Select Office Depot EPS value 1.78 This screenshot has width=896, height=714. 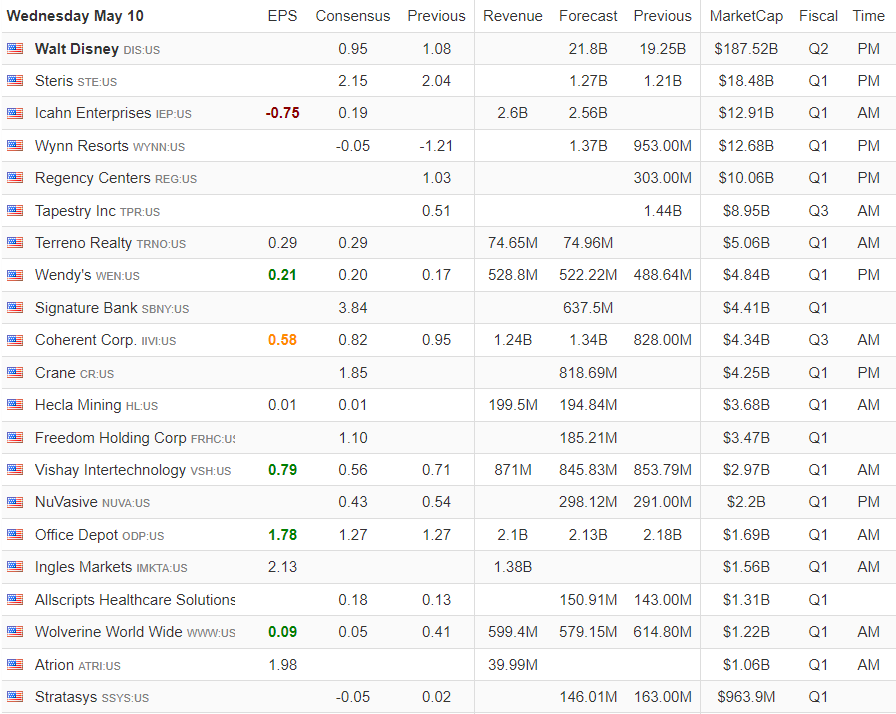282,535
